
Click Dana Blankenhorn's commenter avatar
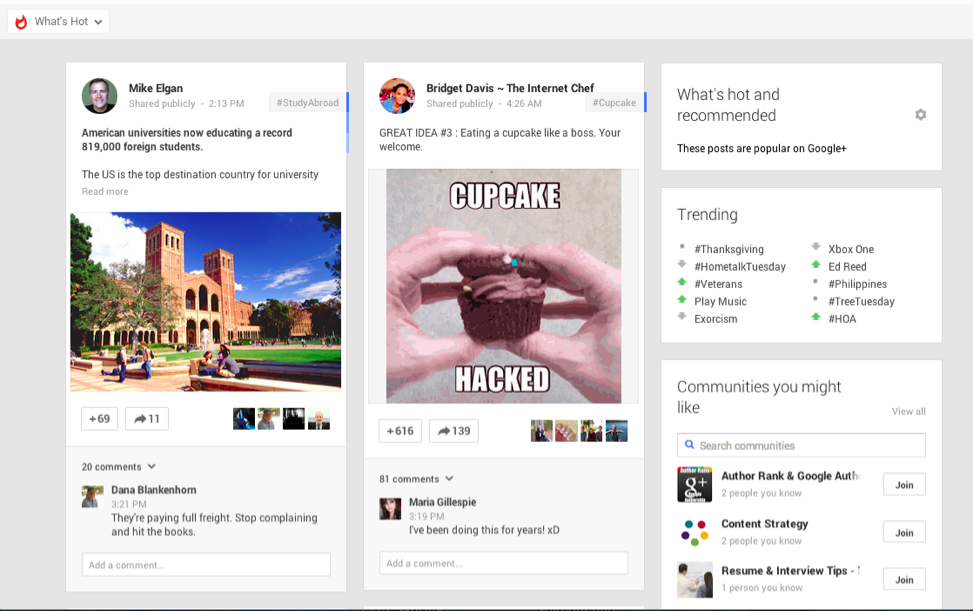coord(92,497)
